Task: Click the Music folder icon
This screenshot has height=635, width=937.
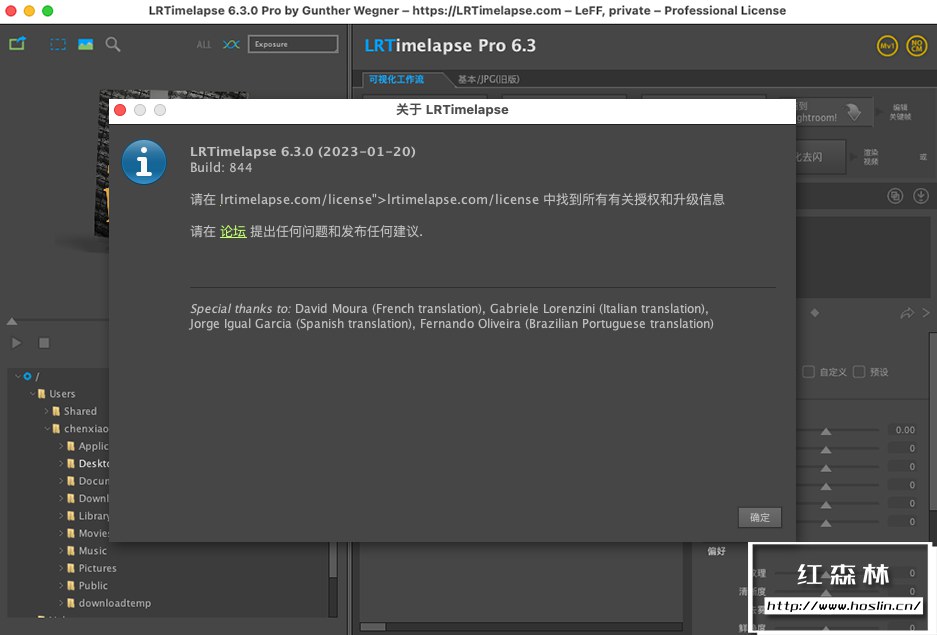Action: (71, 551)
